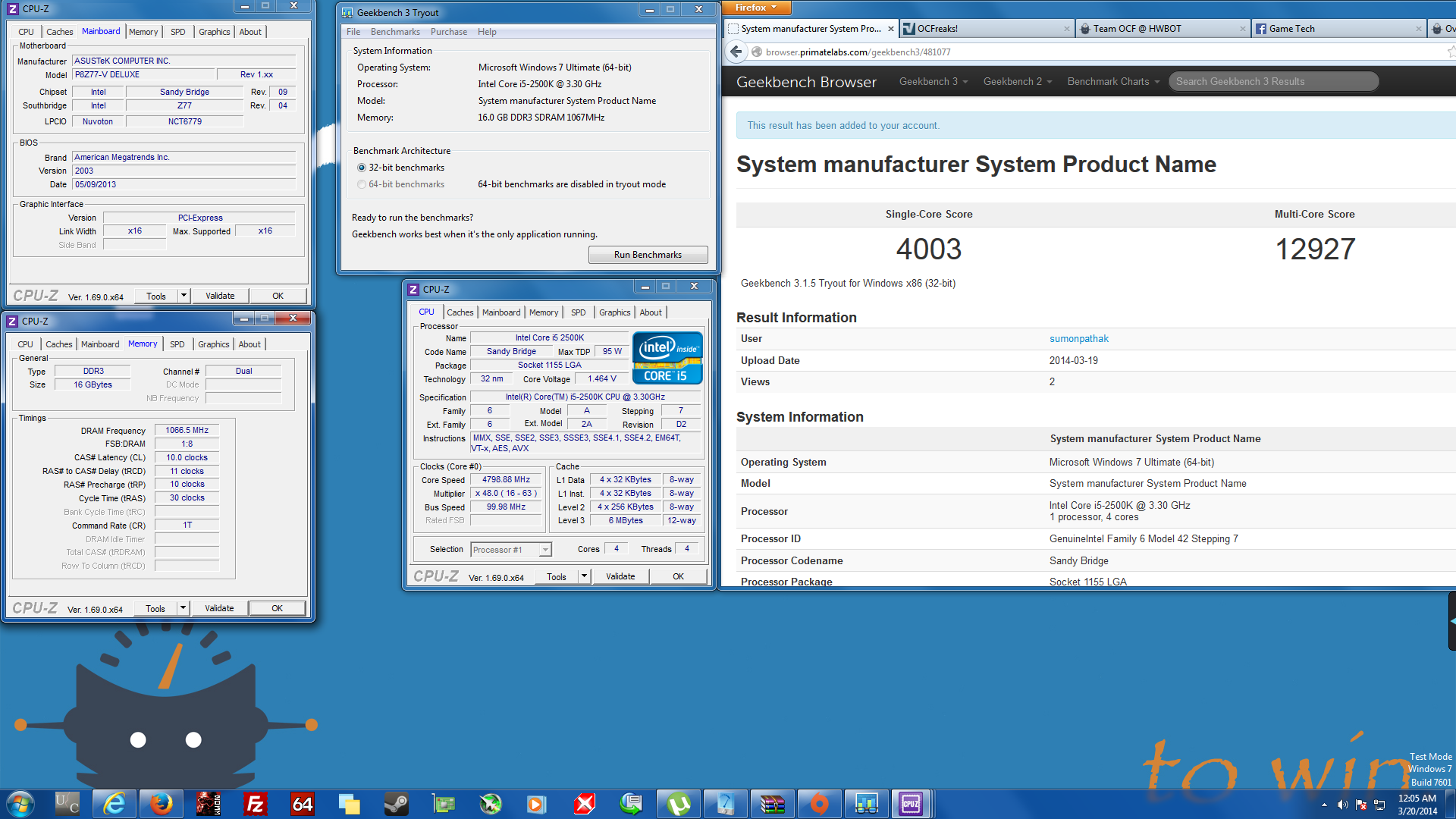Select the 32-bit benchmarks radio button
Screen dimensions: 1456x819
pos(362,168)
